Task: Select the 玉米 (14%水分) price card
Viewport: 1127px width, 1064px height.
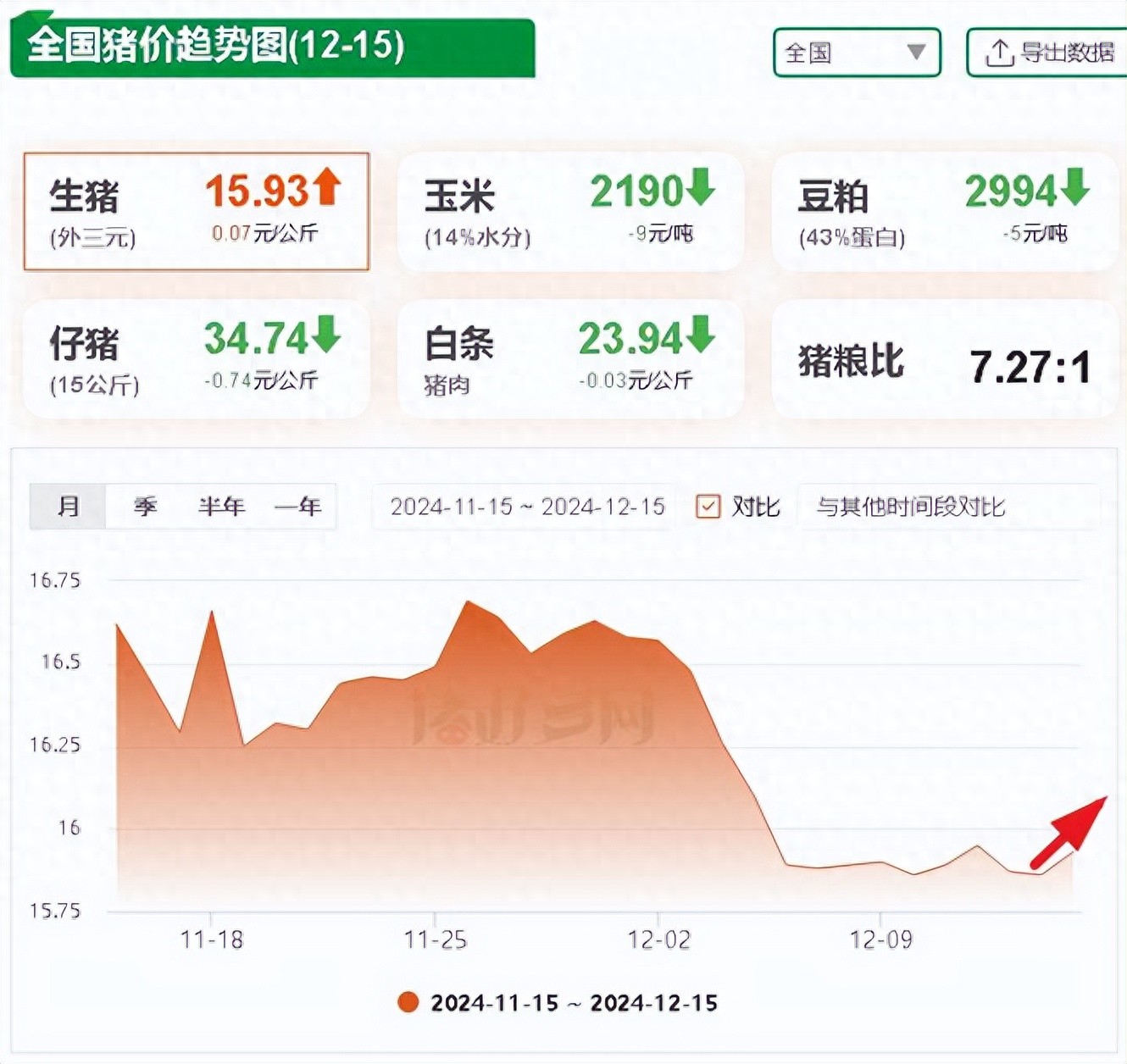Action: pos(570,212)
